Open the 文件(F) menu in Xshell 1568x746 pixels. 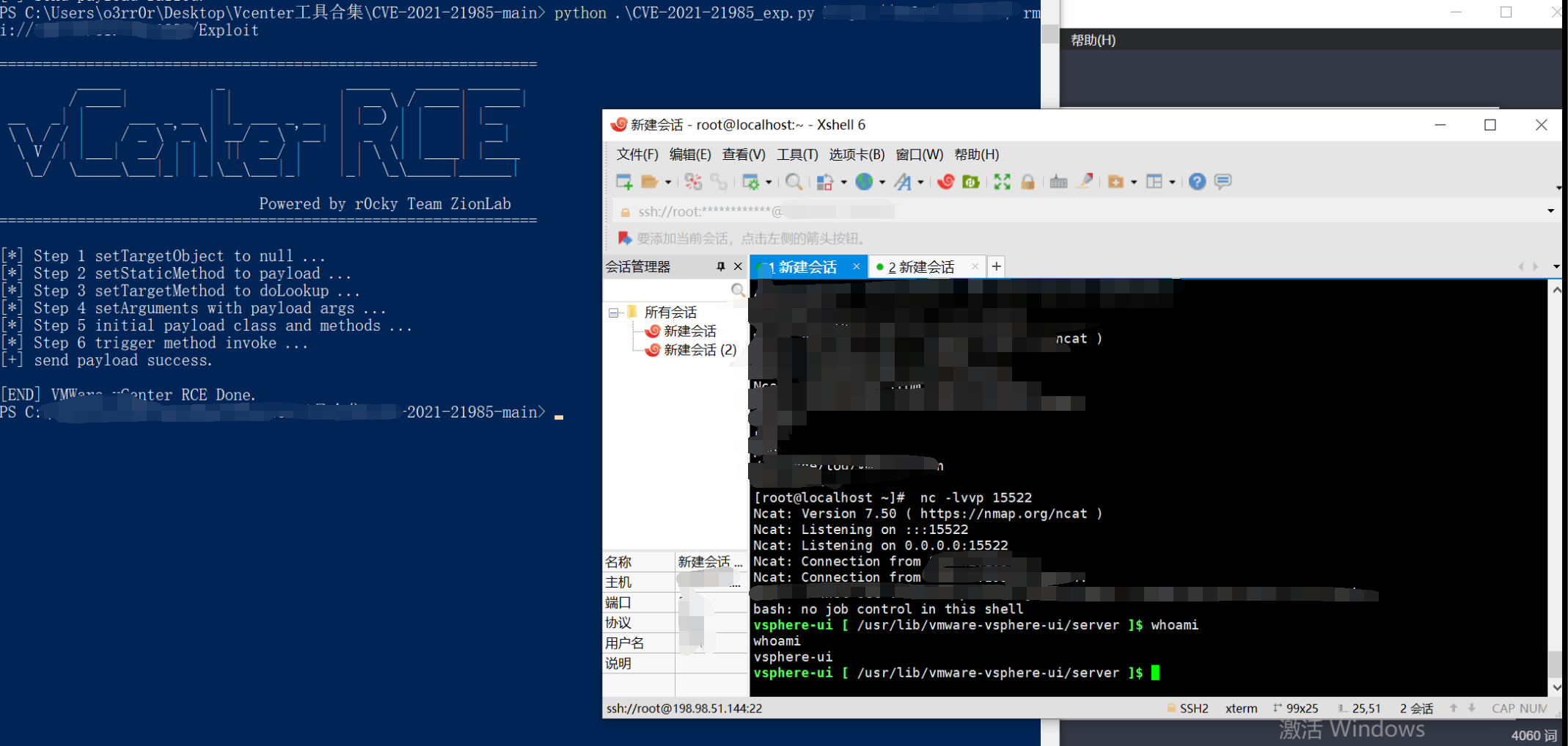[637, 155]
